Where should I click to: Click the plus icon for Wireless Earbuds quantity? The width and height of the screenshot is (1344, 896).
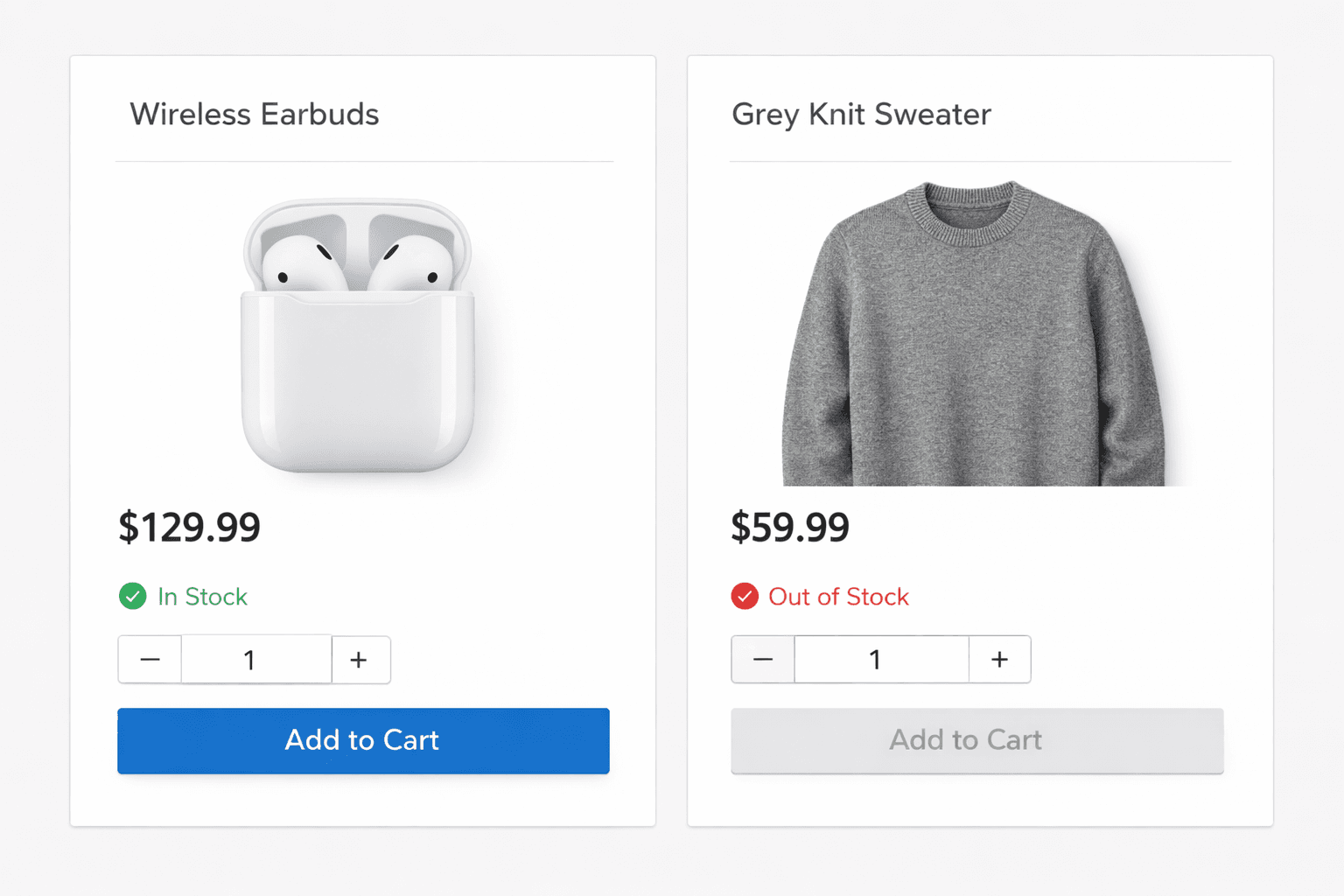point(360,659)
